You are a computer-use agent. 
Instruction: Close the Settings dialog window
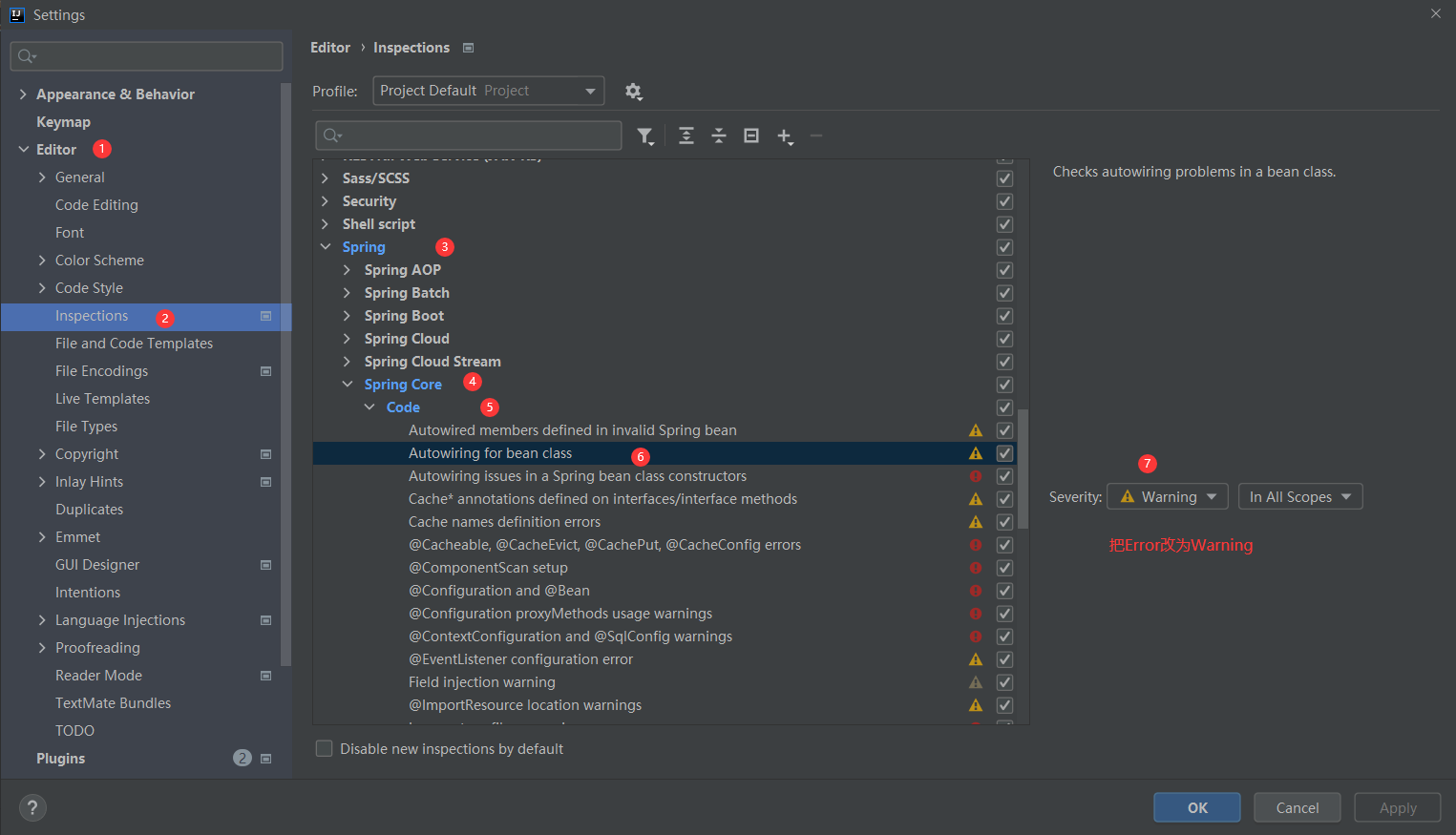tap(1436, 13)
